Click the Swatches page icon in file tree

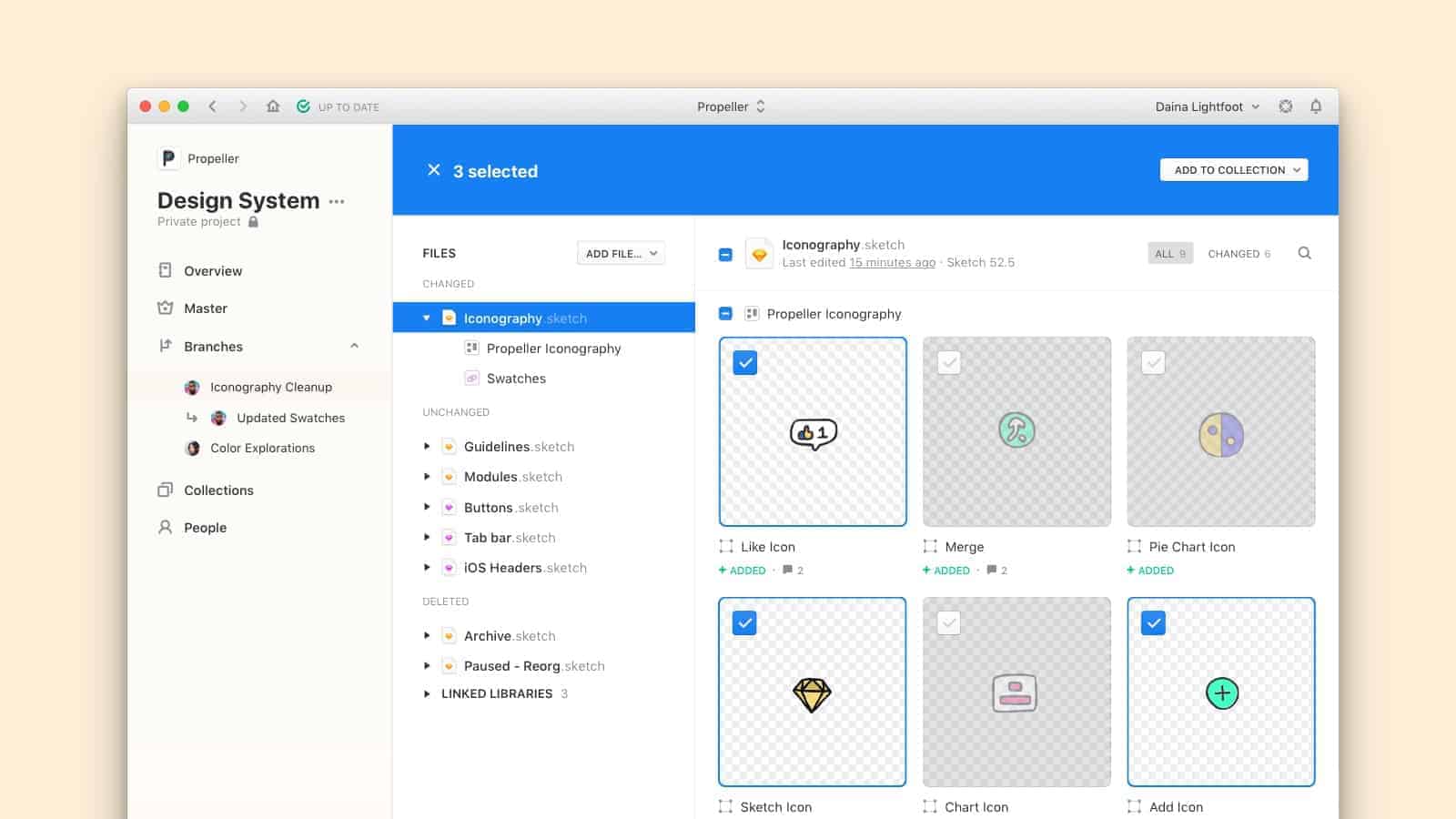click(x=471, y=378)
